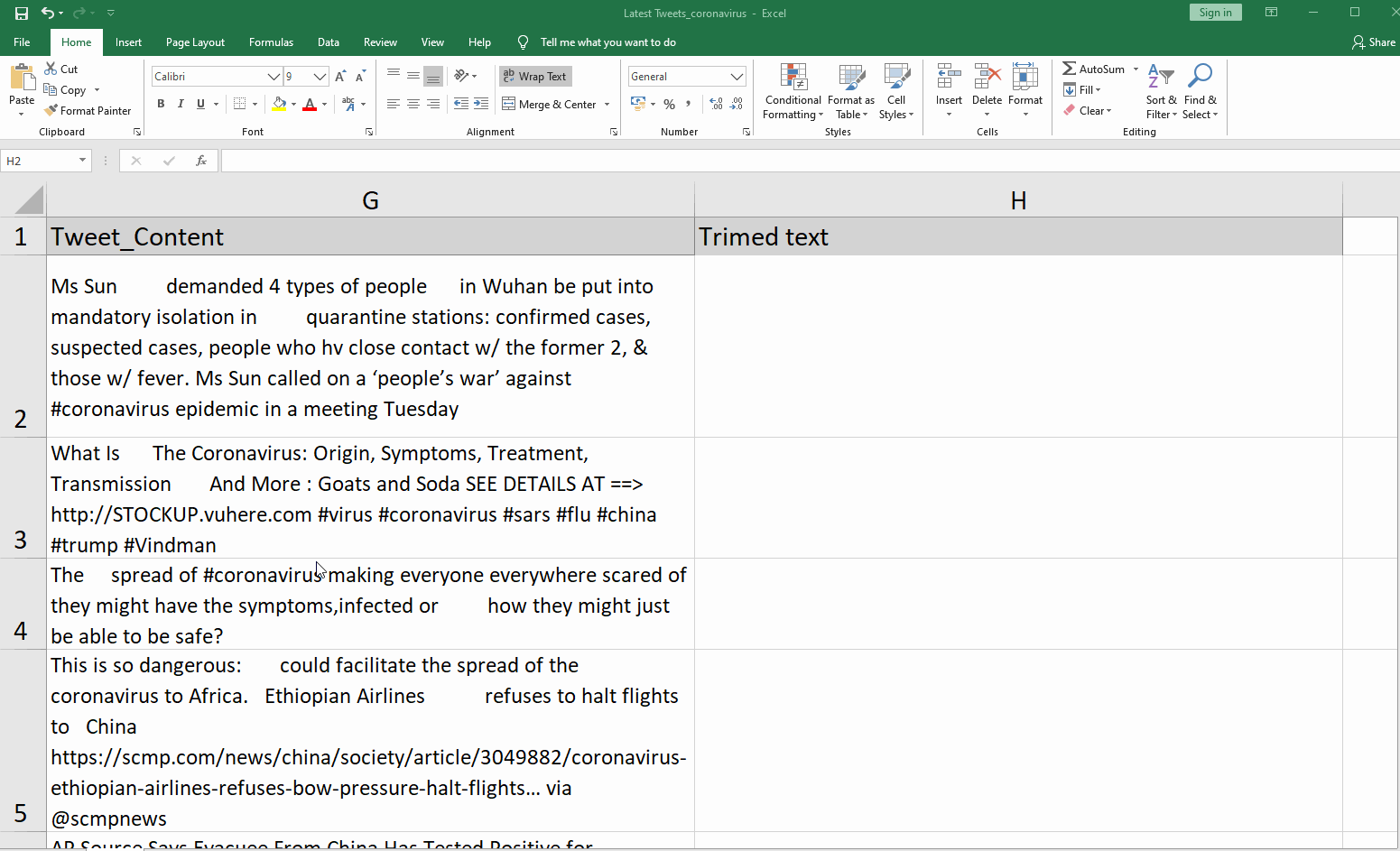Viewport: 1400px width, 851px height.
Task: Switch to the Review tab
Action: (380, 42)
